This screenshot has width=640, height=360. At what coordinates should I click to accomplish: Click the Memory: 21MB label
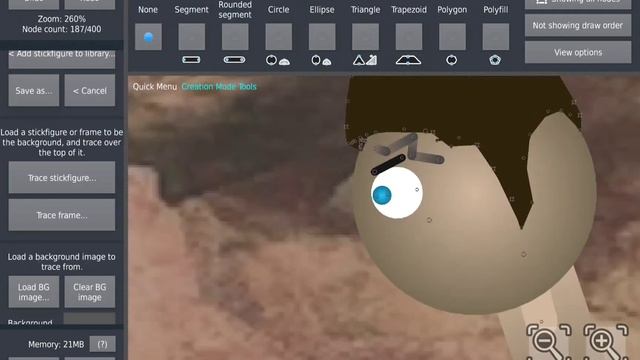pos(56,344)
